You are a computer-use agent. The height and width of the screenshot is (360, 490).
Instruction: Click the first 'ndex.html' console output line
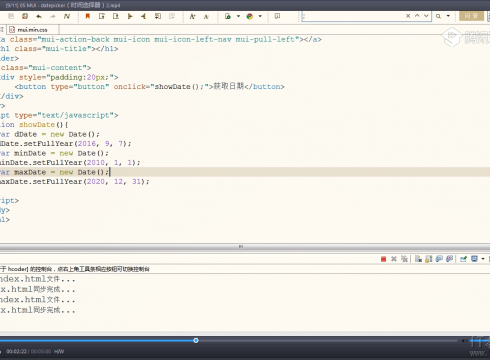point(38,279)
